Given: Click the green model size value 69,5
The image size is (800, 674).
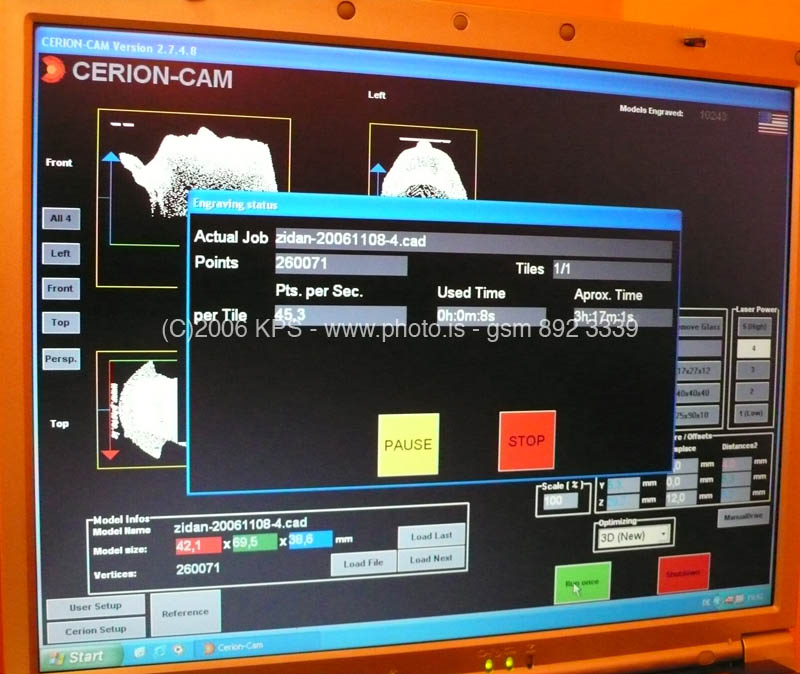Looking at the screenshot, I should (x=255, y=542).
